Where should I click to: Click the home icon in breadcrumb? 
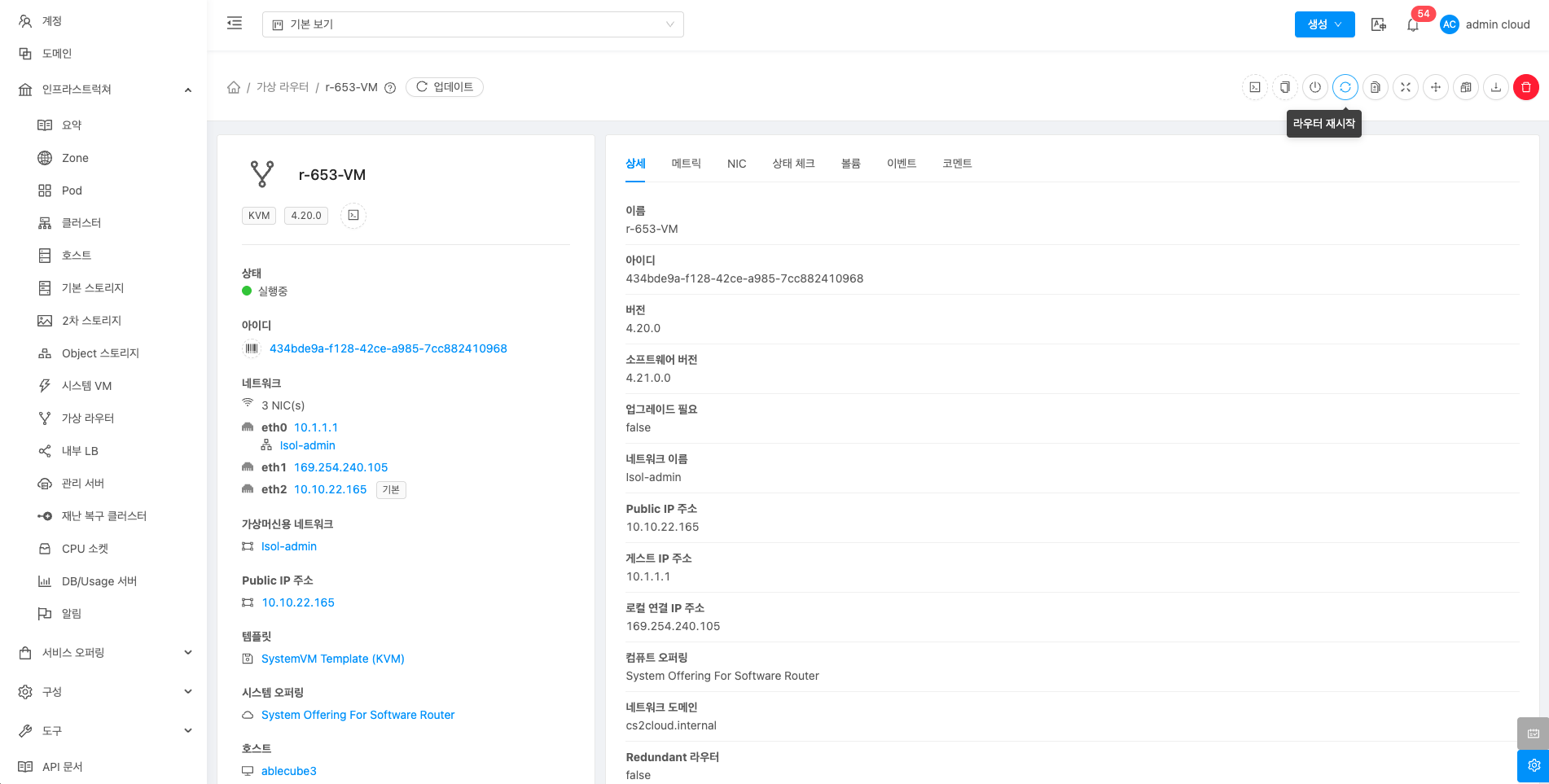point(234,87)
